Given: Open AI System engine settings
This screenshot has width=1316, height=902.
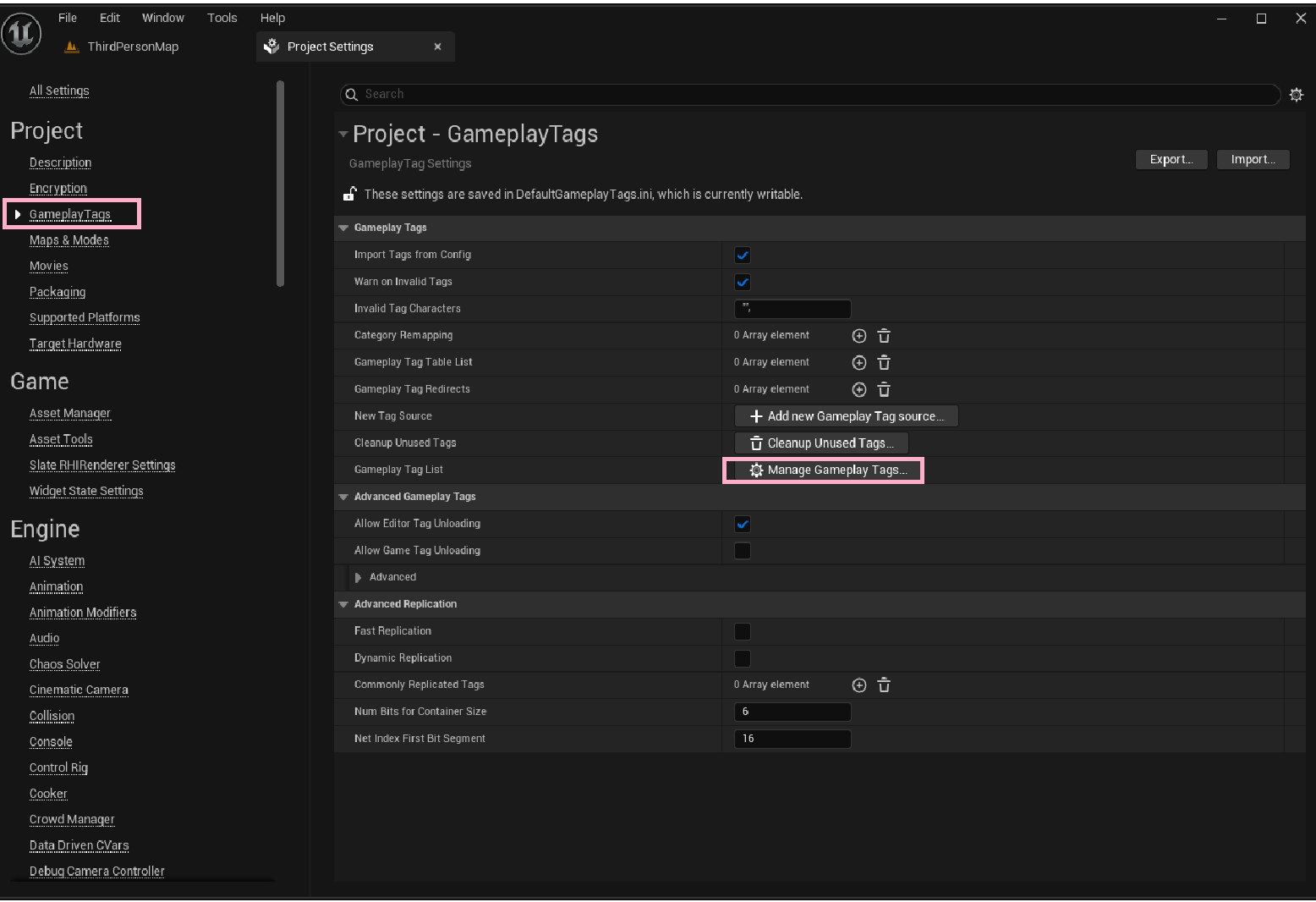Looking at the screenshot, I should click(x=57, y=561).
